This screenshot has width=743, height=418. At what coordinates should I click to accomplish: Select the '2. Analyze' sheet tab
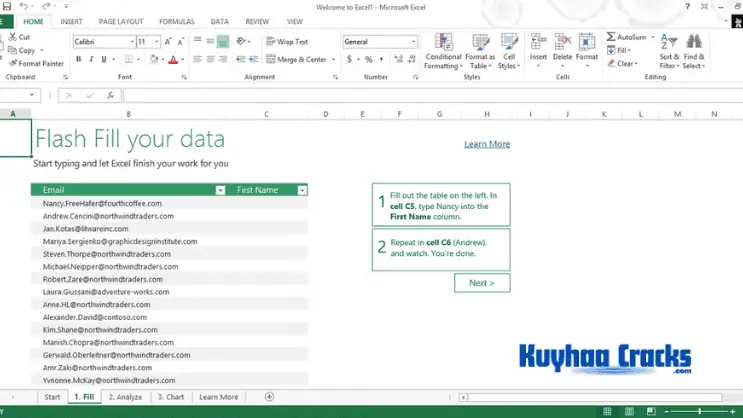pos(126,397)
